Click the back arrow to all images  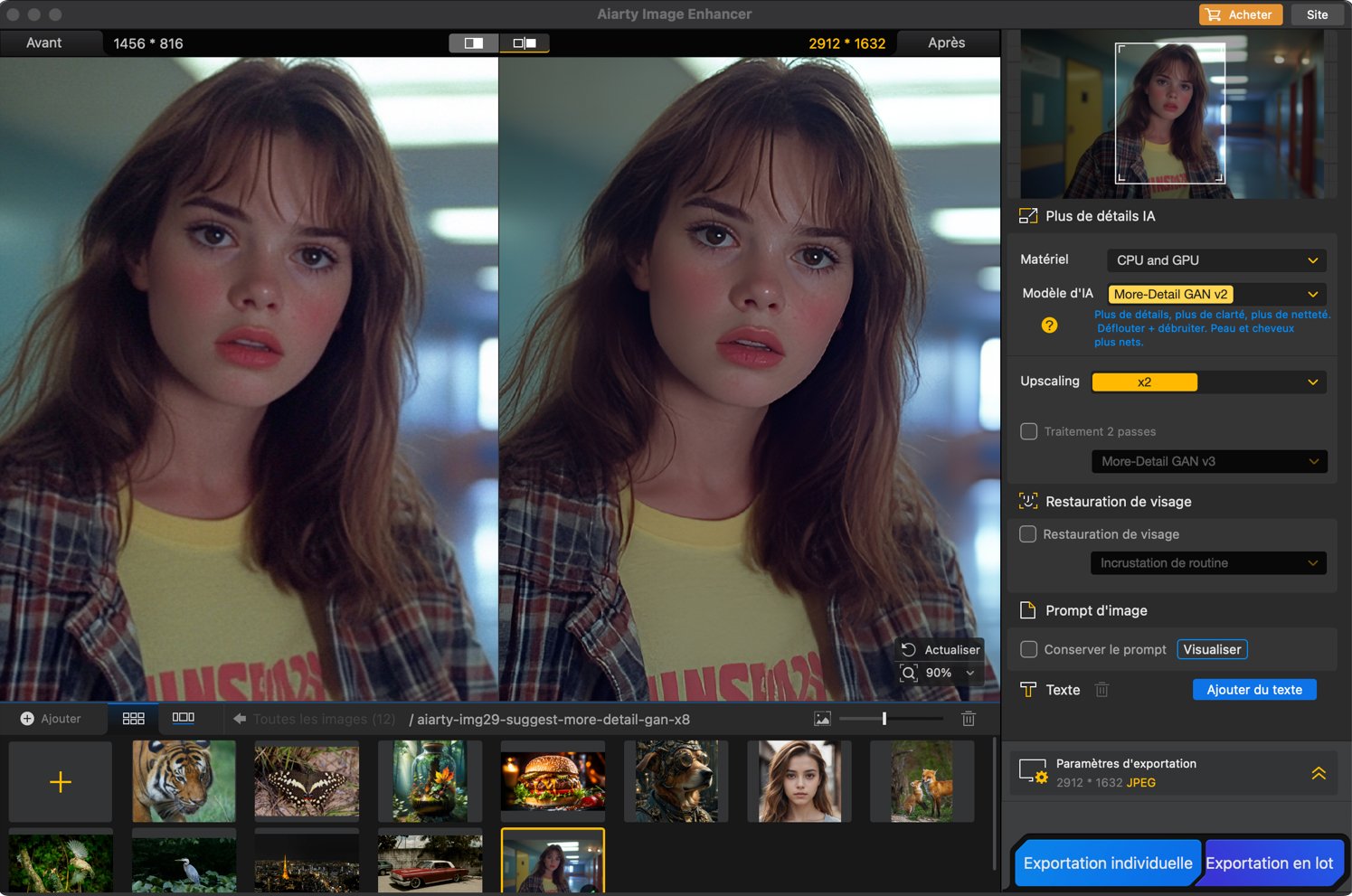[x=240, y=719]
